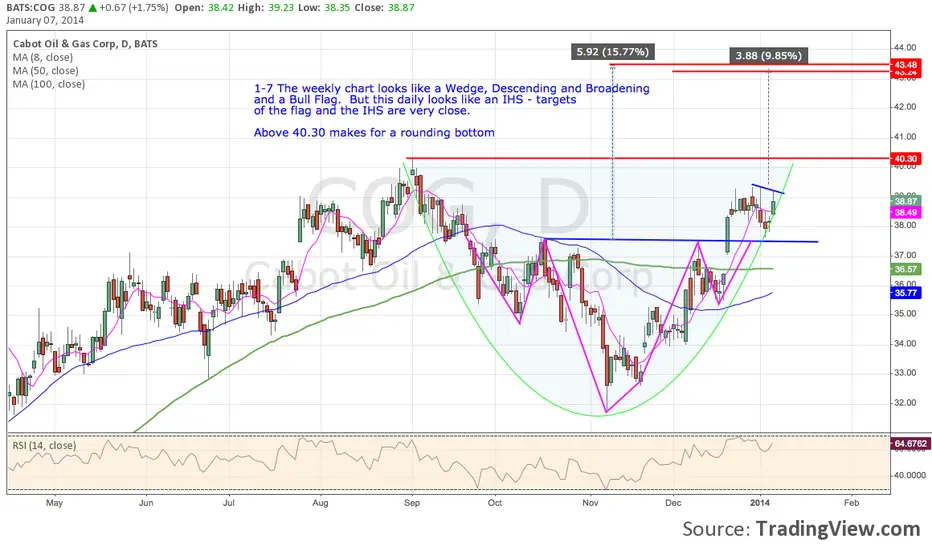Click the Low: 38.35 value
This screenshot has height=550, width=932.
[x=324, y=8]
